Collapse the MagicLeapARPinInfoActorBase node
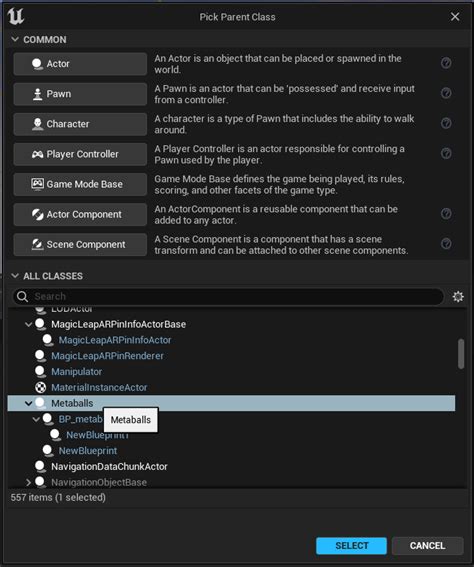The height and width of the screenshot is (567, 474). [x=28, y=324]
